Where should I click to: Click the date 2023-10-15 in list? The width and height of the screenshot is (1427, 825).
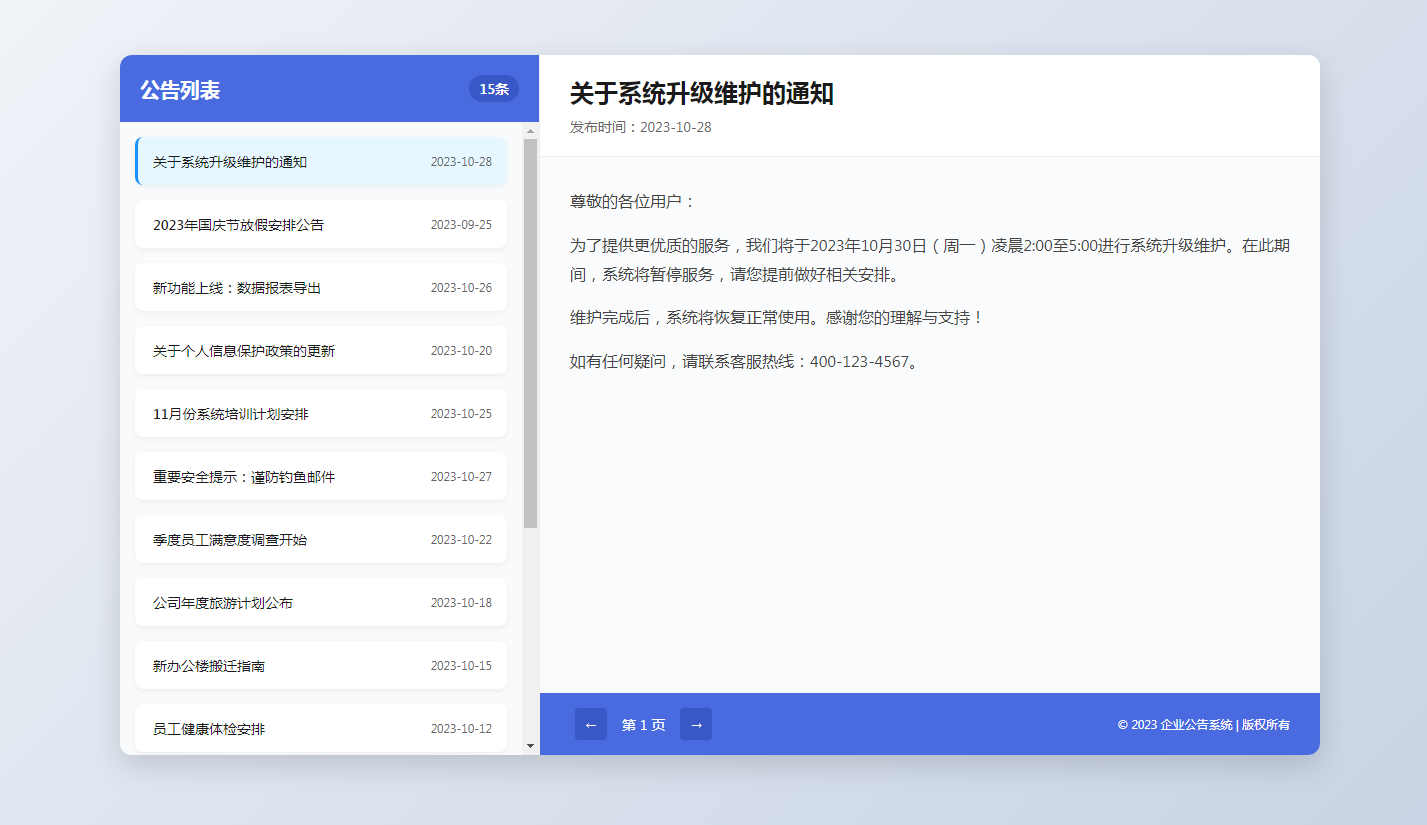[461, 665]
